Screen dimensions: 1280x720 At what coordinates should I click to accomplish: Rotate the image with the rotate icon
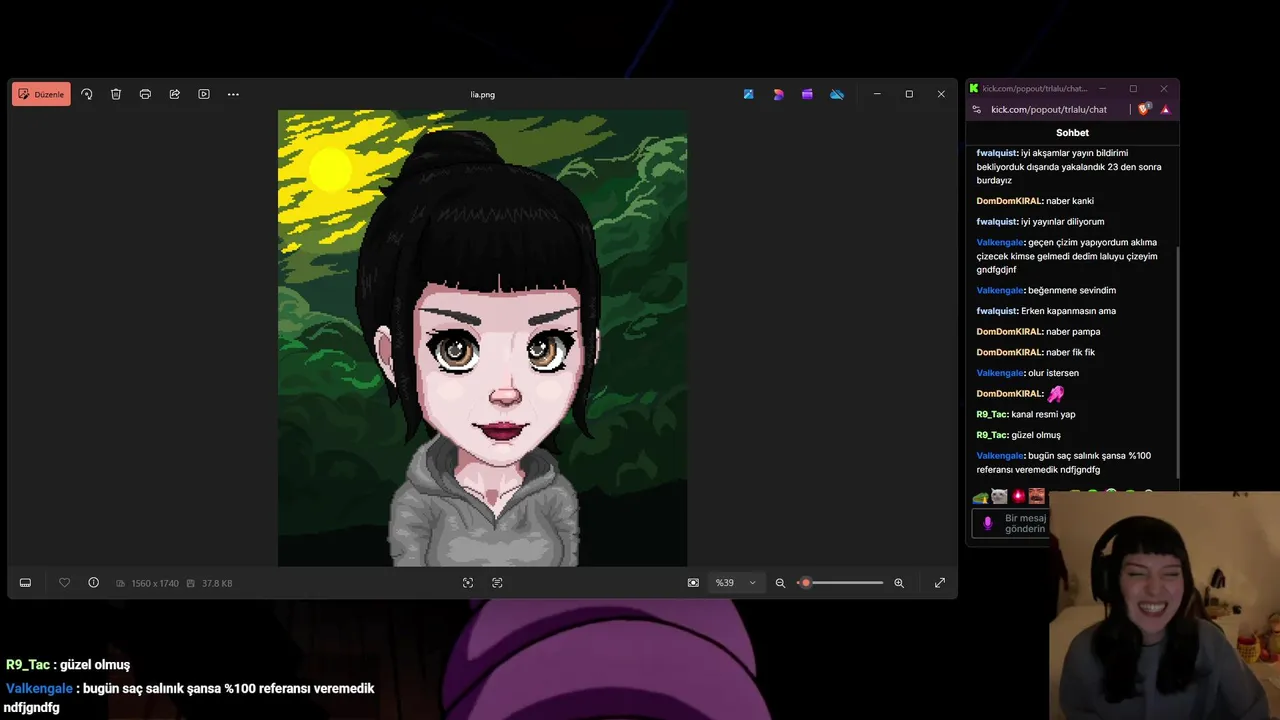coord(87,94)
